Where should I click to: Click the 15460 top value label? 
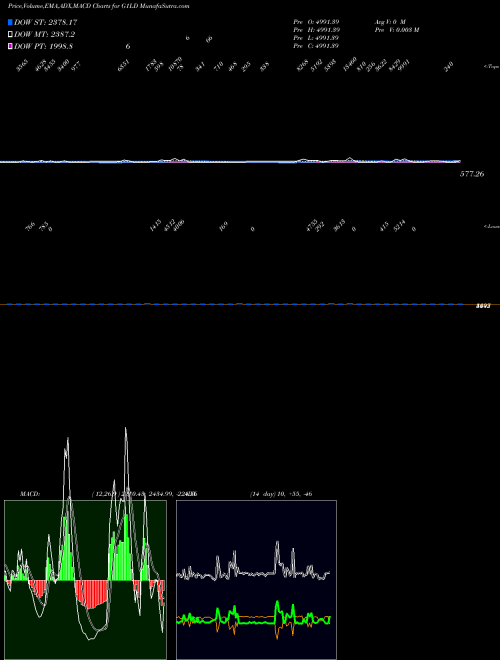click(x=350, y=64)
